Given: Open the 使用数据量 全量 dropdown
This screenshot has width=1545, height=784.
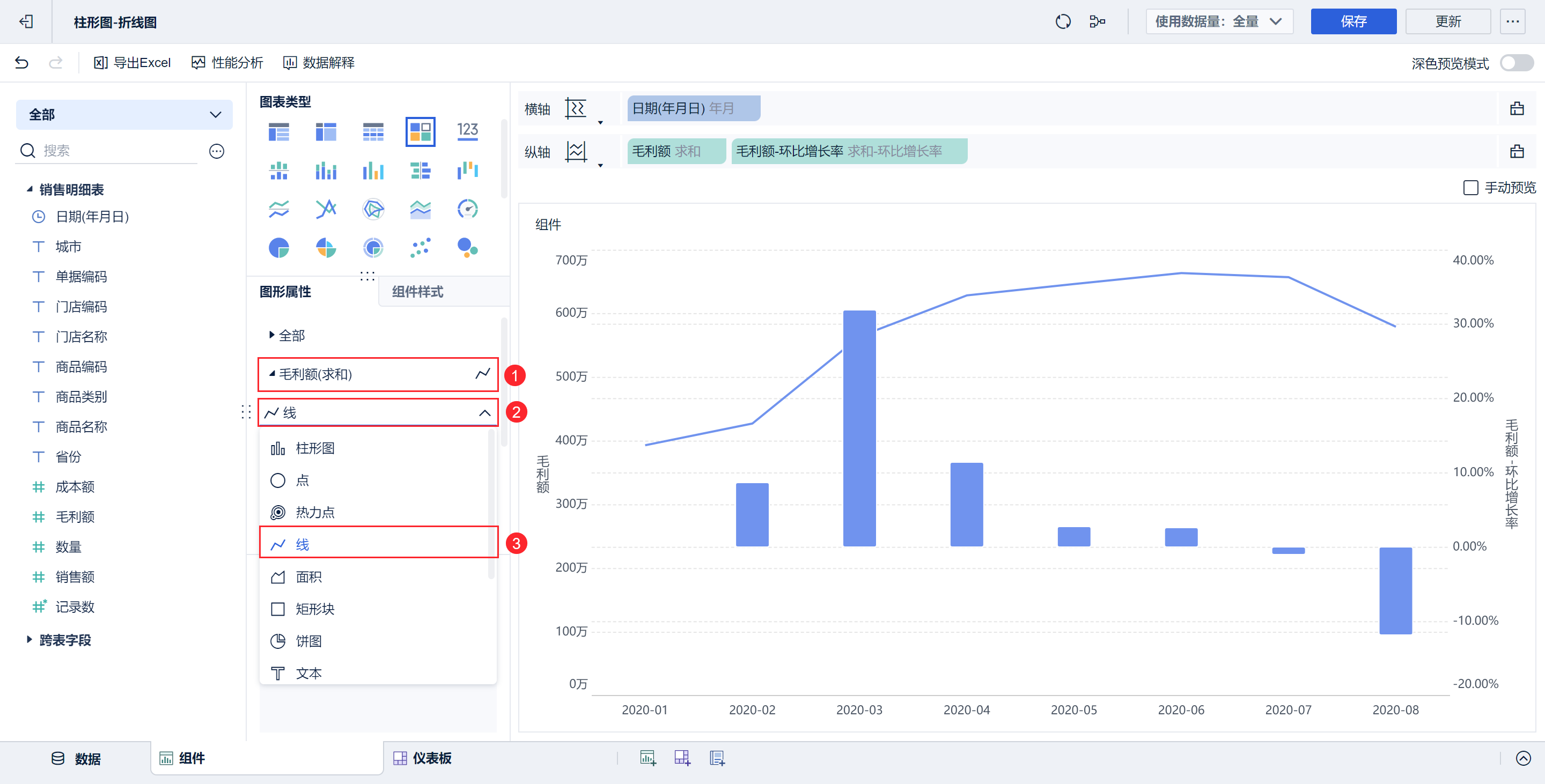Looking at the screenshot, I should tap(1219, 22).
